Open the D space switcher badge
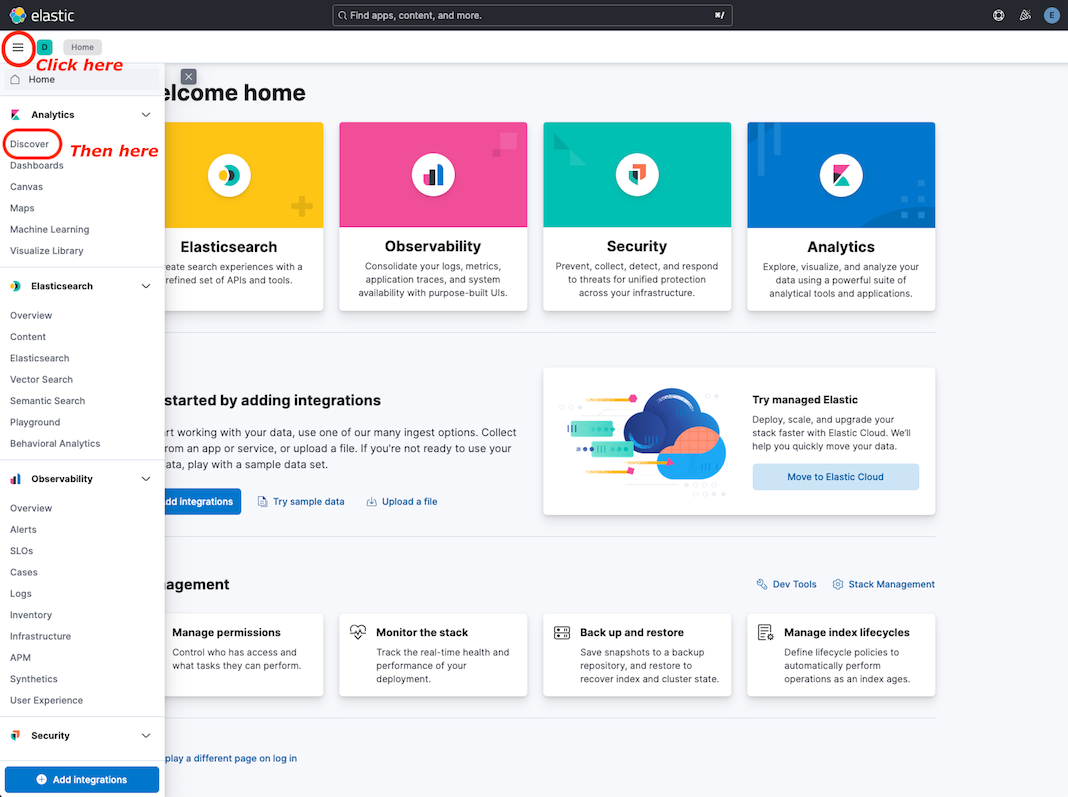 click(x=42, y=47)
